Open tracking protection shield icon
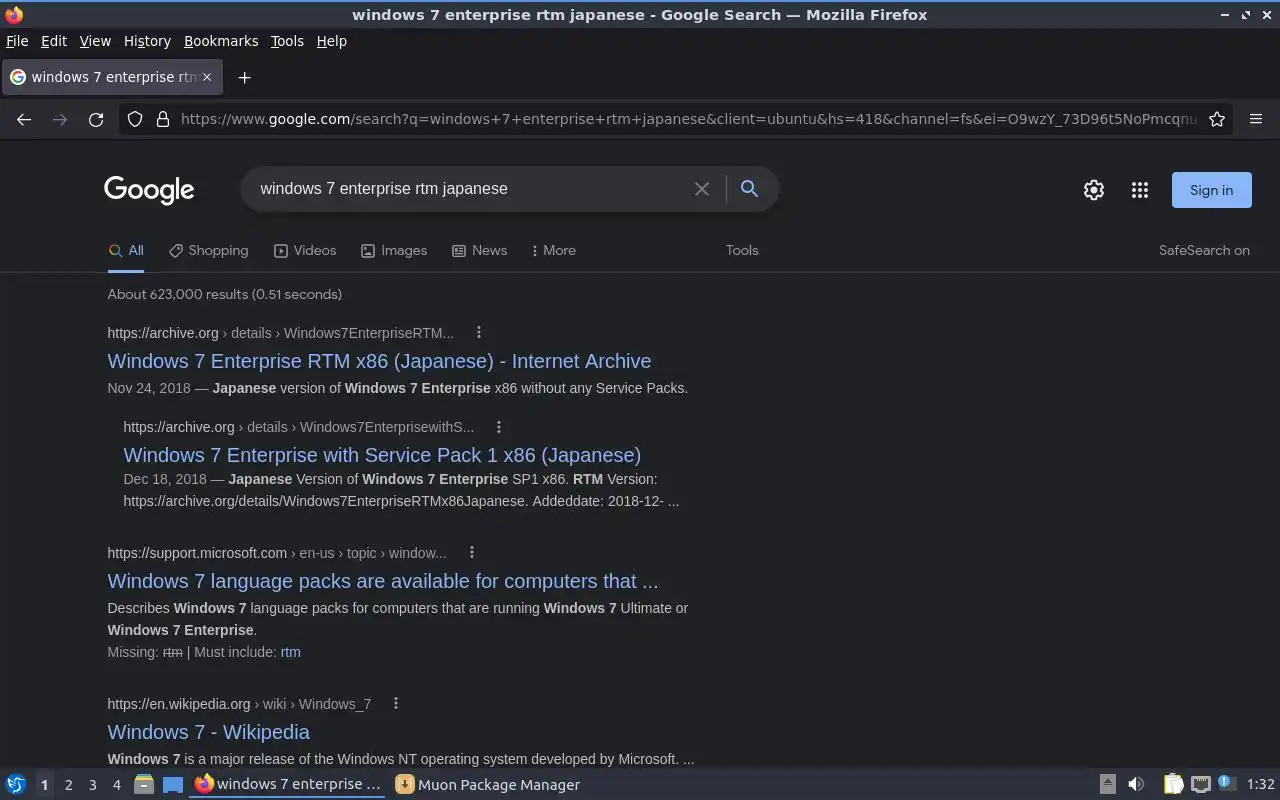 pos(135,119)
